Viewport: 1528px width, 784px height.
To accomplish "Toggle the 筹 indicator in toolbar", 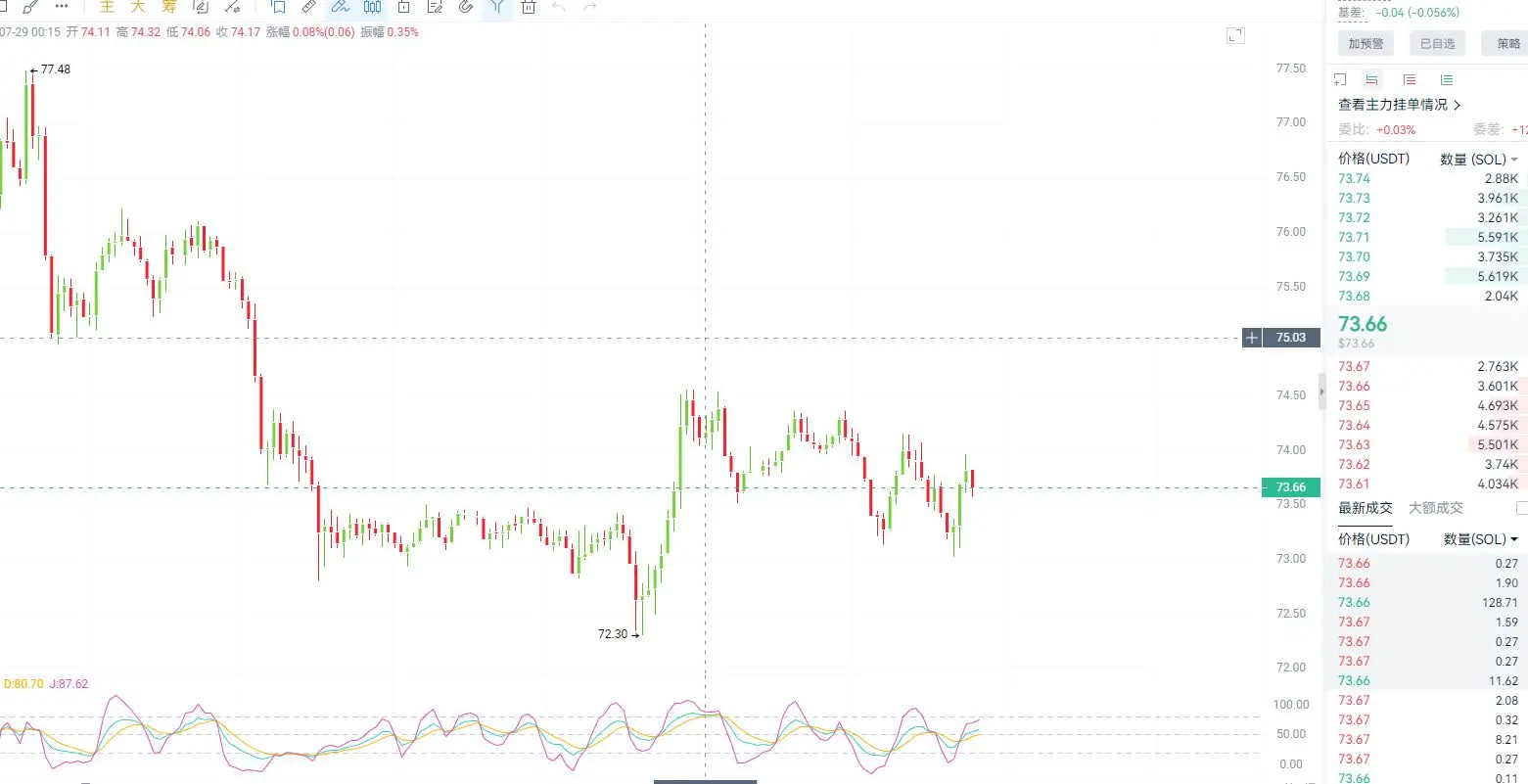I will point(169,7).
